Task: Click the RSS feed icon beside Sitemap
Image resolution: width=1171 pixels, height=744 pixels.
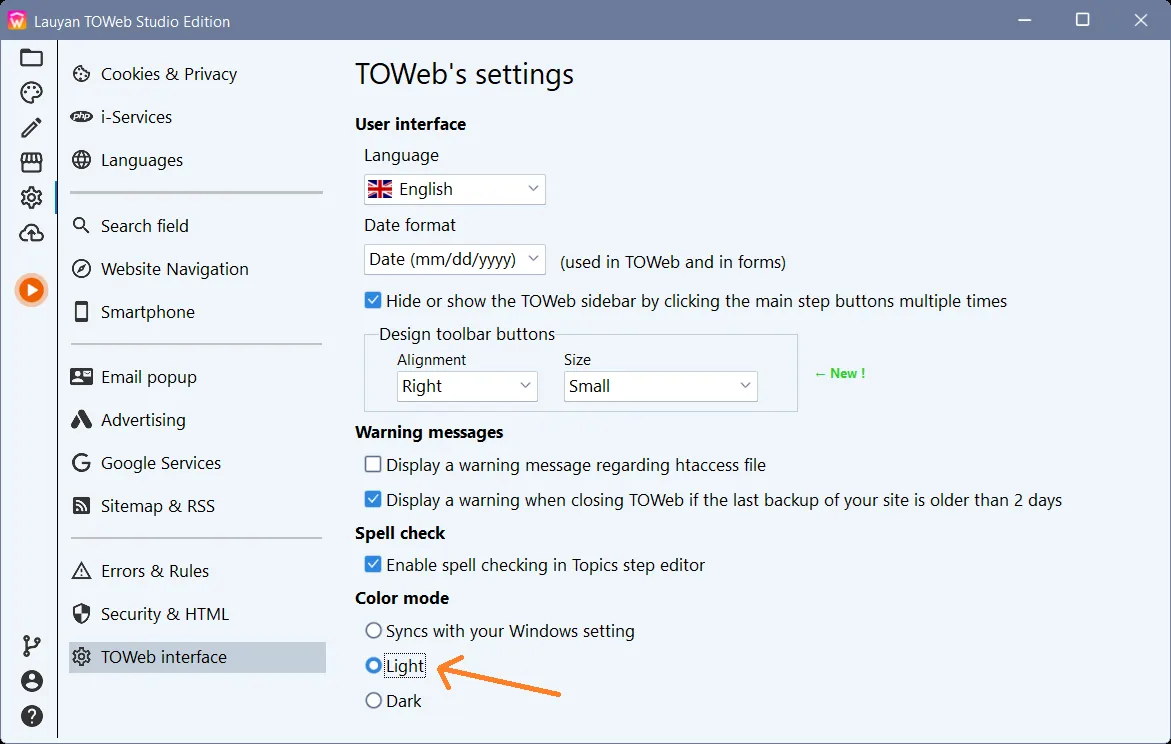Action: pos(81,506)
